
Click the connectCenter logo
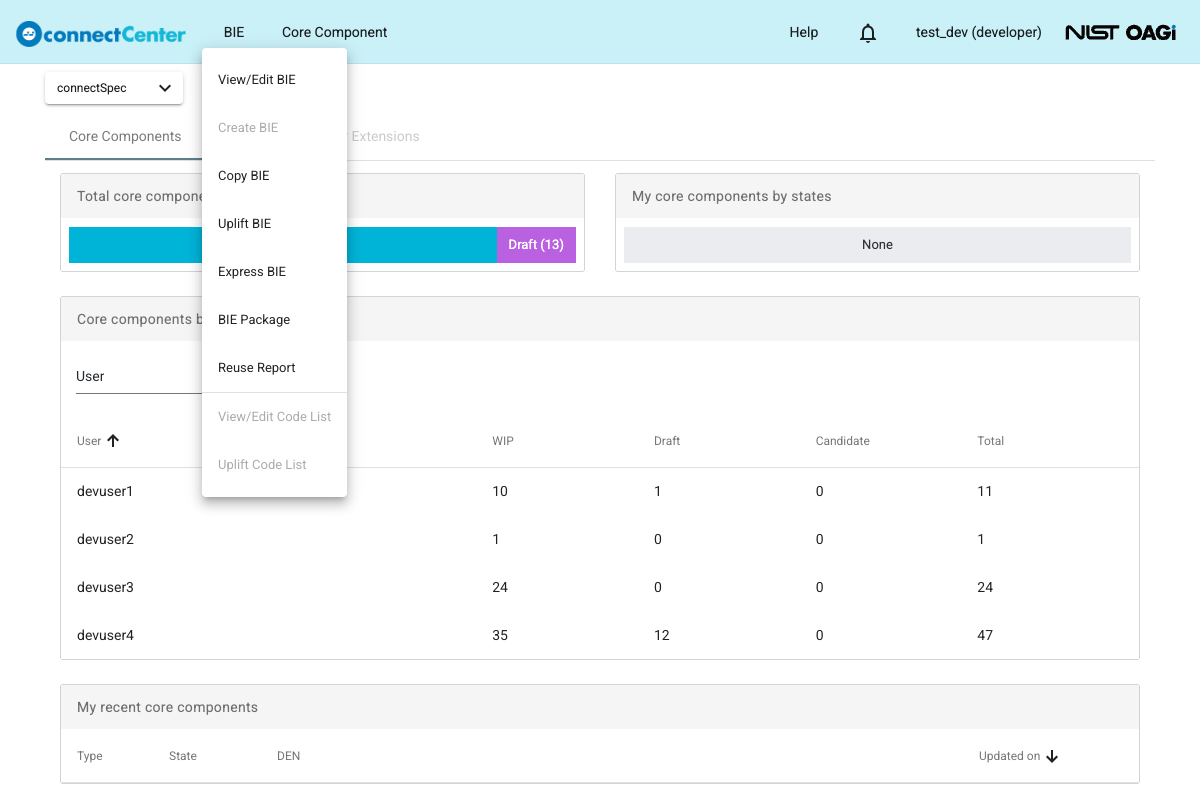[x=101, y=33]
